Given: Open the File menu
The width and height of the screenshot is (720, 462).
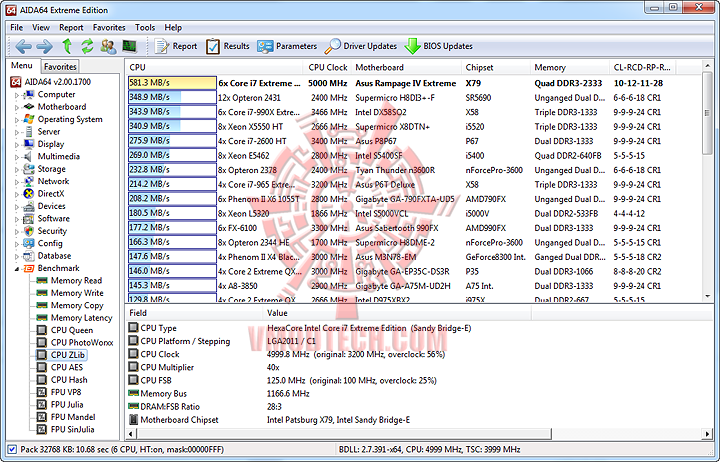Looking at the screenshot, I should 17,28.
